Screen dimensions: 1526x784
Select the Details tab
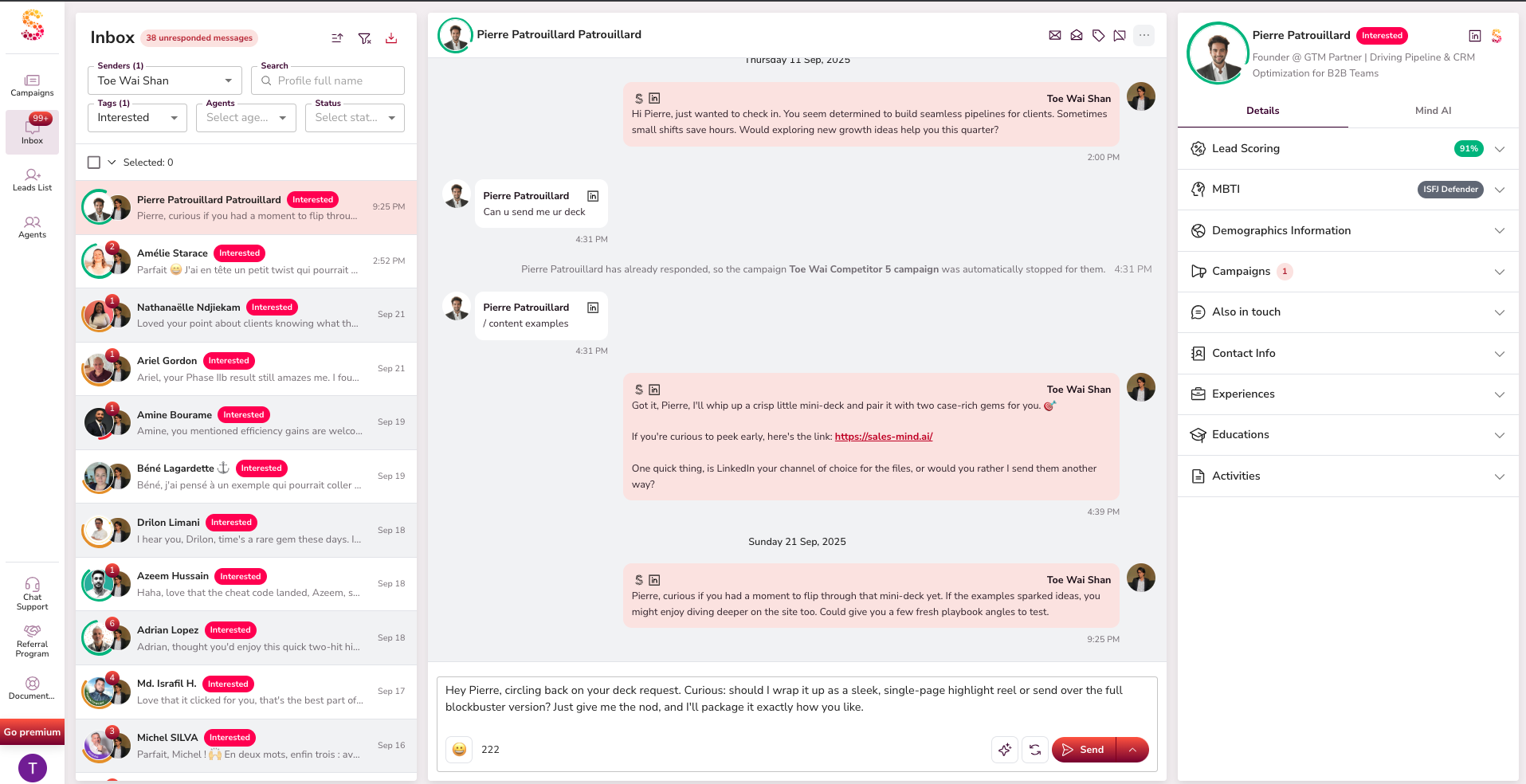click(x=1262, y=111)
